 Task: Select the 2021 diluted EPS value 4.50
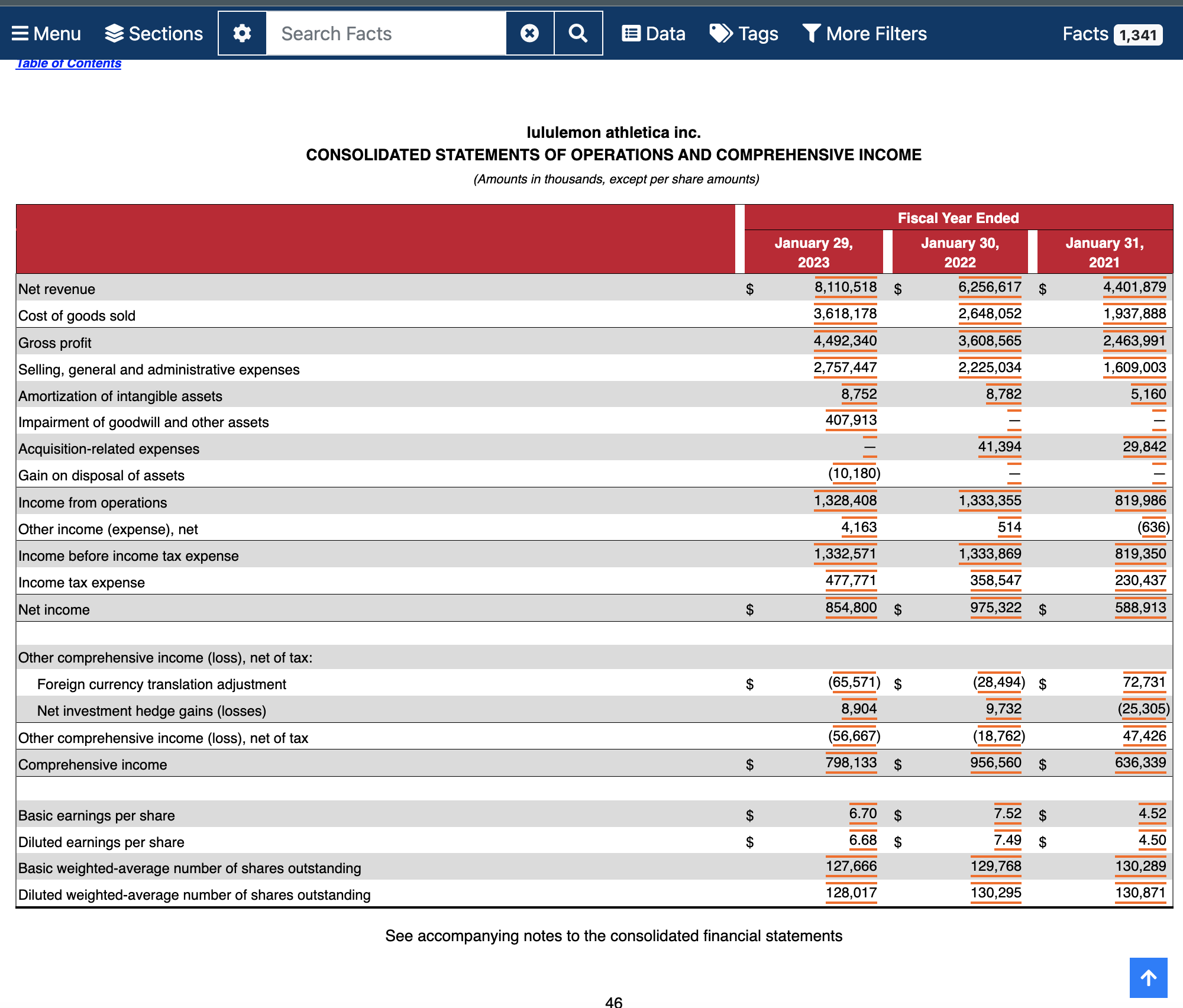coord(1152,841)
